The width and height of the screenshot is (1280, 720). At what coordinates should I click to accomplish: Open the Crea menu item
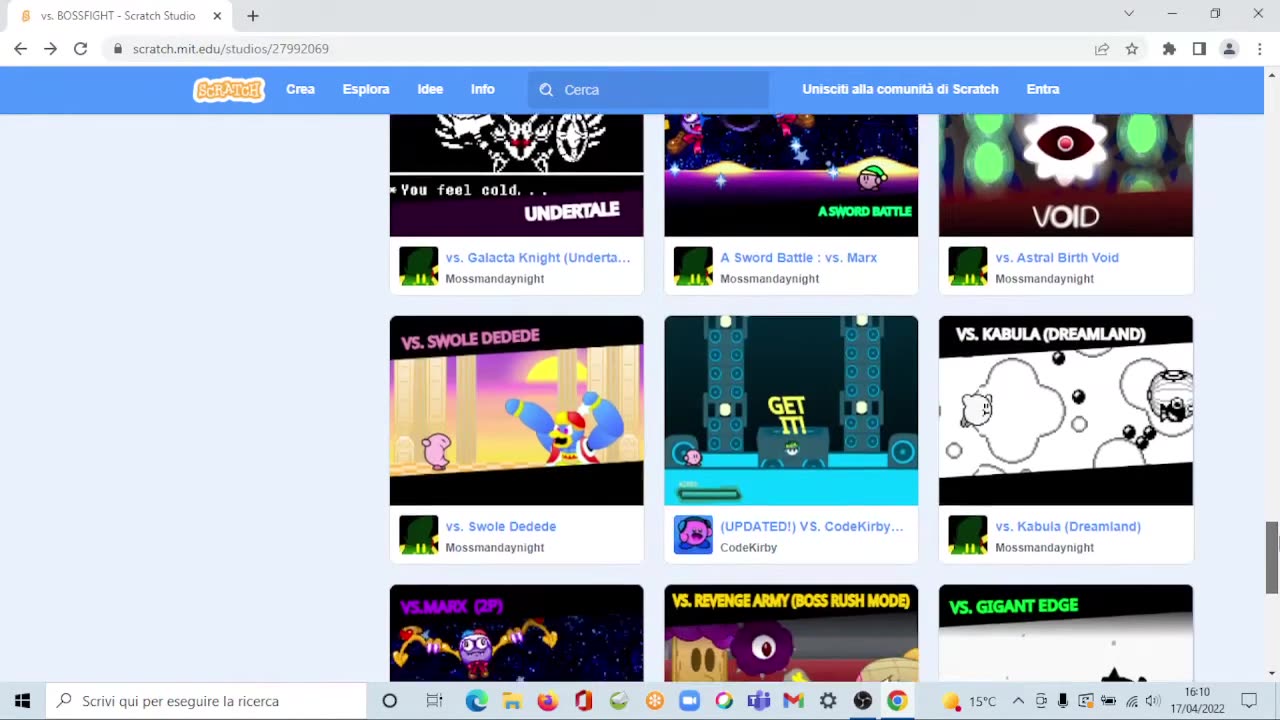pyautogui.click(x=300, y=90)
